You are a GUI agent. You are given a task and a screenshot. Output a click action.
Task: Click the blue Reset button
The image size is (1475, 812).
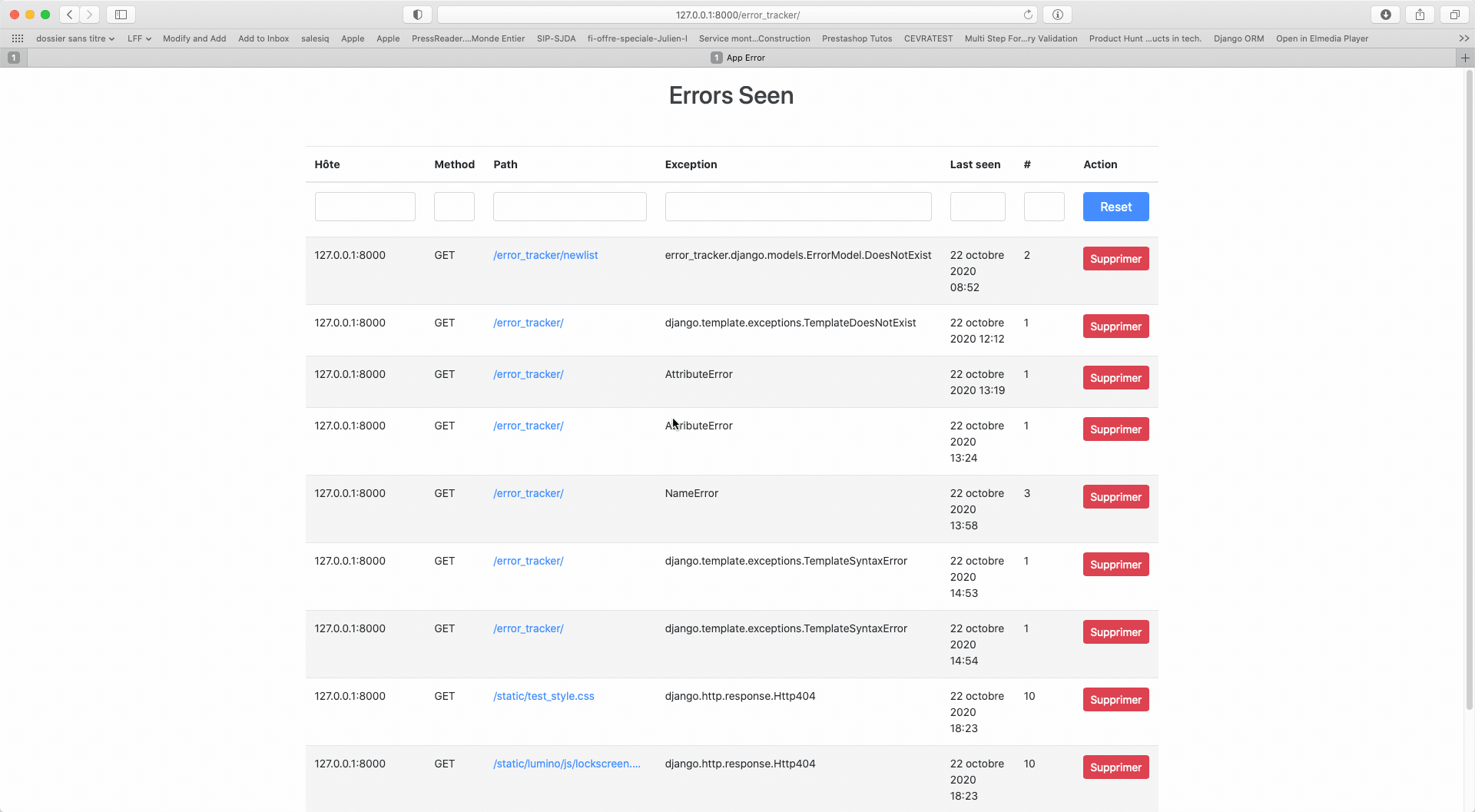click(1115, 207)
